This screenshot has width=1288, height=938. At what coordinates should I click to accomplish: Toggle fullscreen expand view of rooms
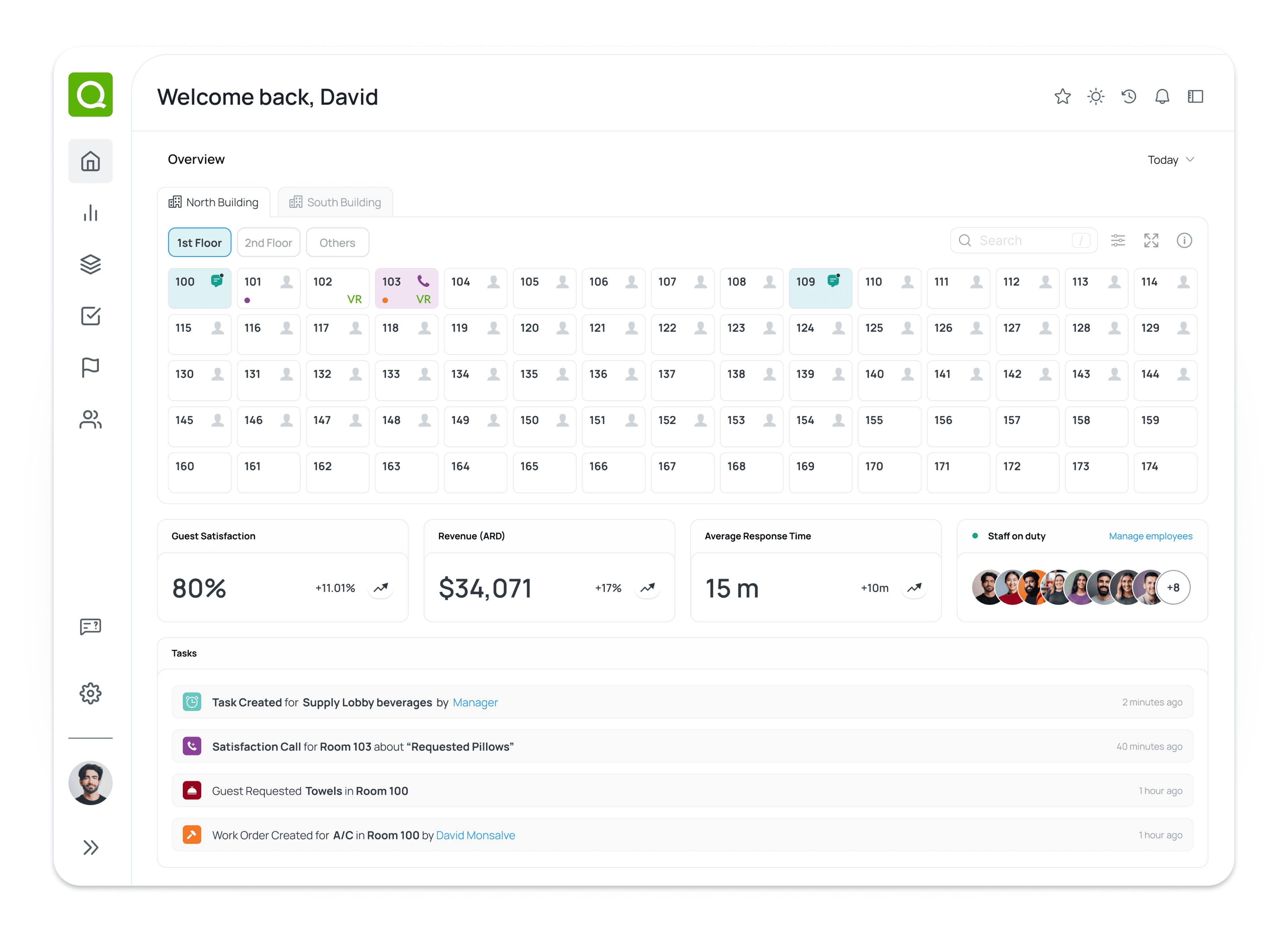coord(1150,240)
